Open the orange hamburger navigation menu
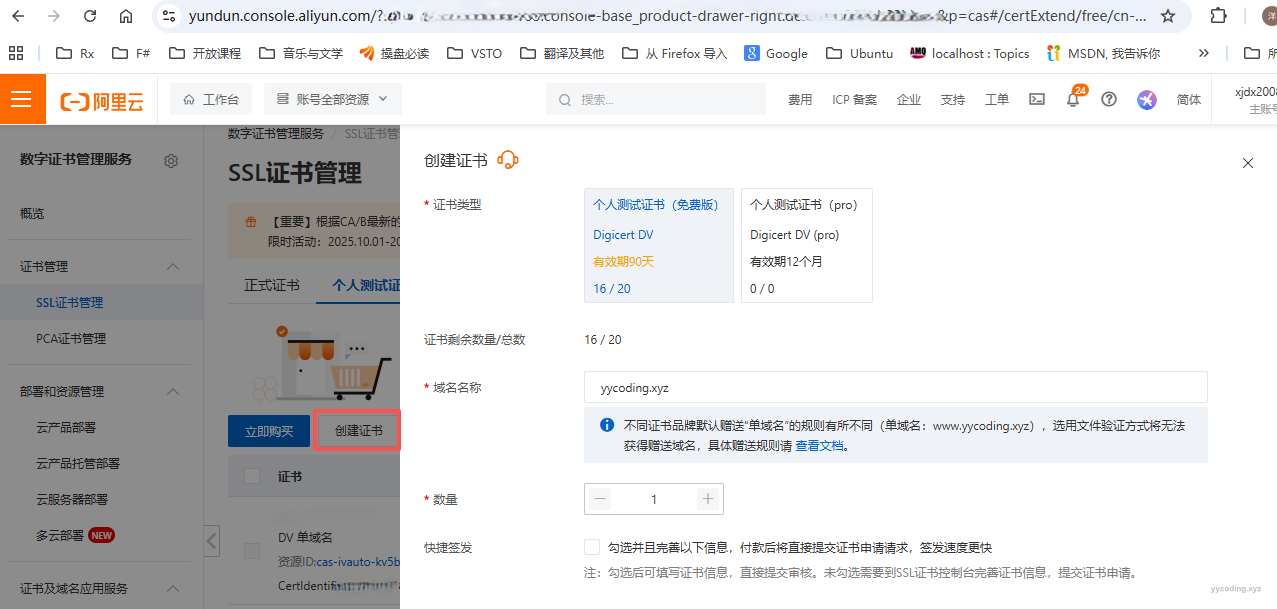1277x609 pixels. click(x=22, y=100)
